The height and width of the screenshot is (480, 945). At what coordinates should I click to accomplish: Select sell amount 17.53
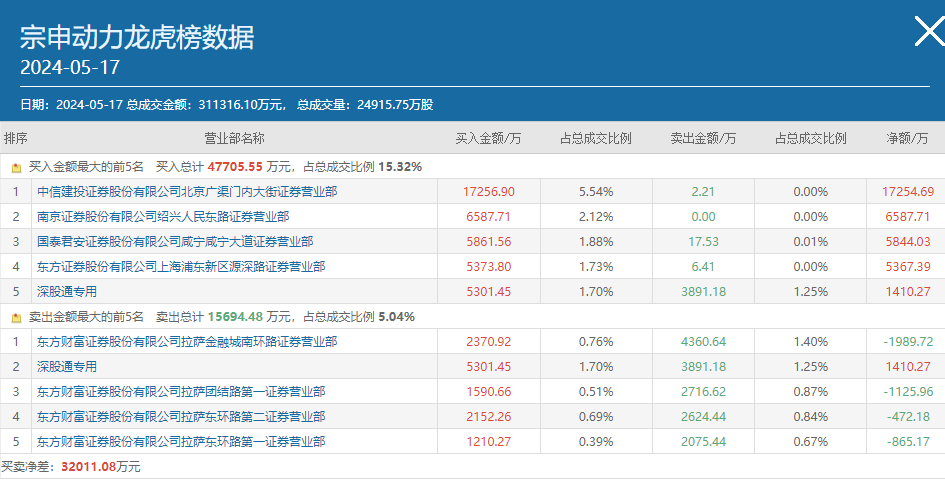[x=703, y=242]
